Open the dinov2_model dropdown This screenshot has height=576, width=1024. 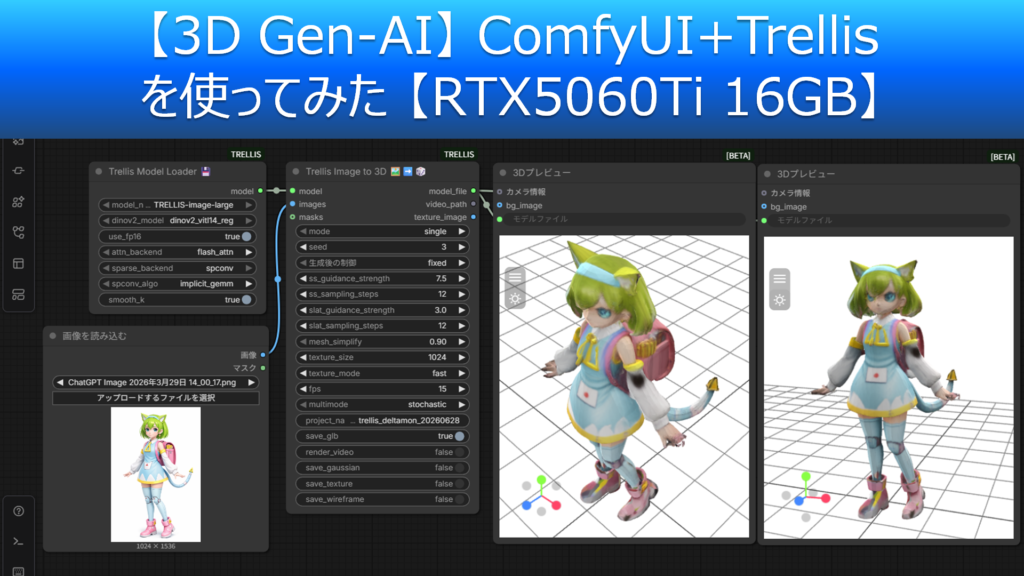point(177,221)
